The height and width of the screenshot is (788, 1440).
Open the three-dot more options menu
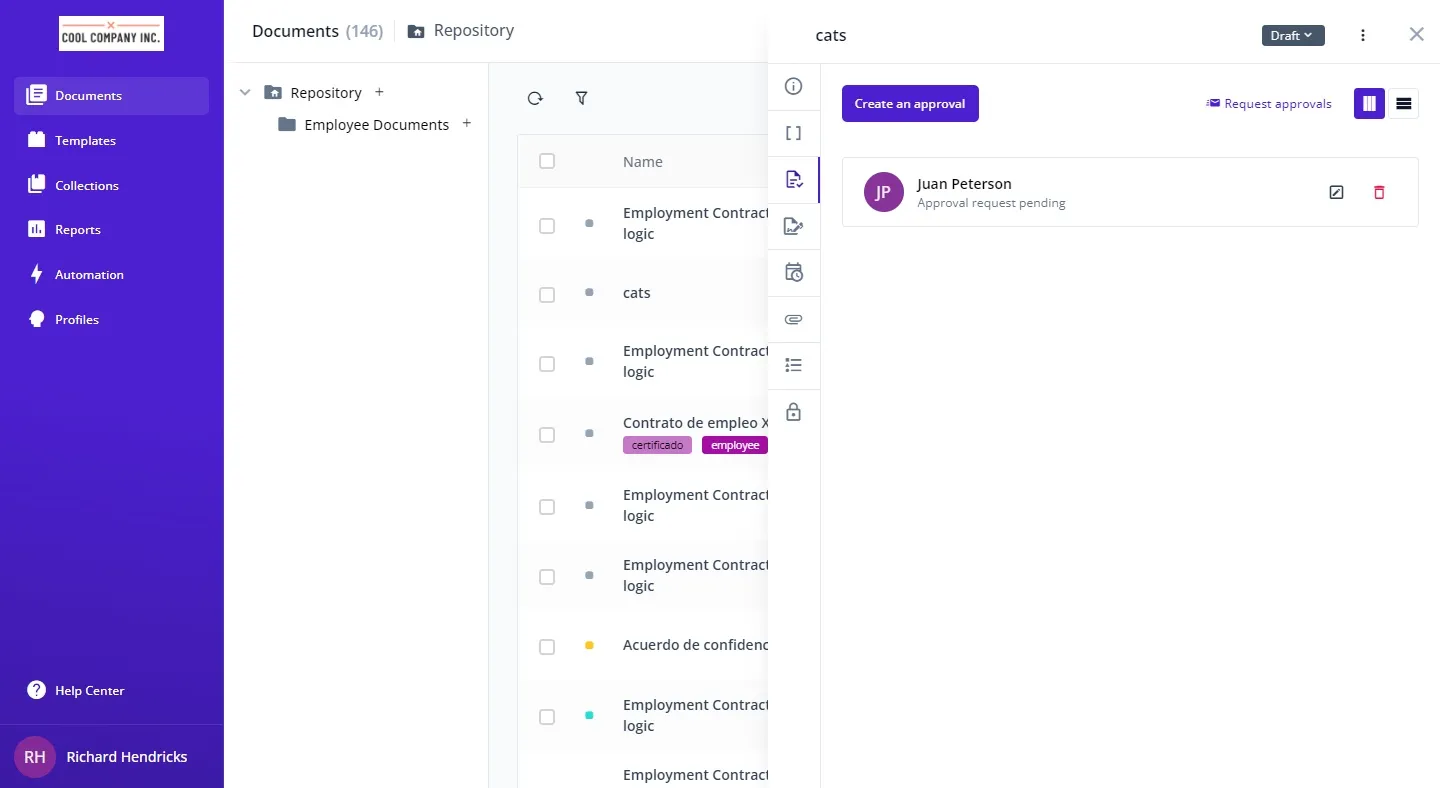1362,36
